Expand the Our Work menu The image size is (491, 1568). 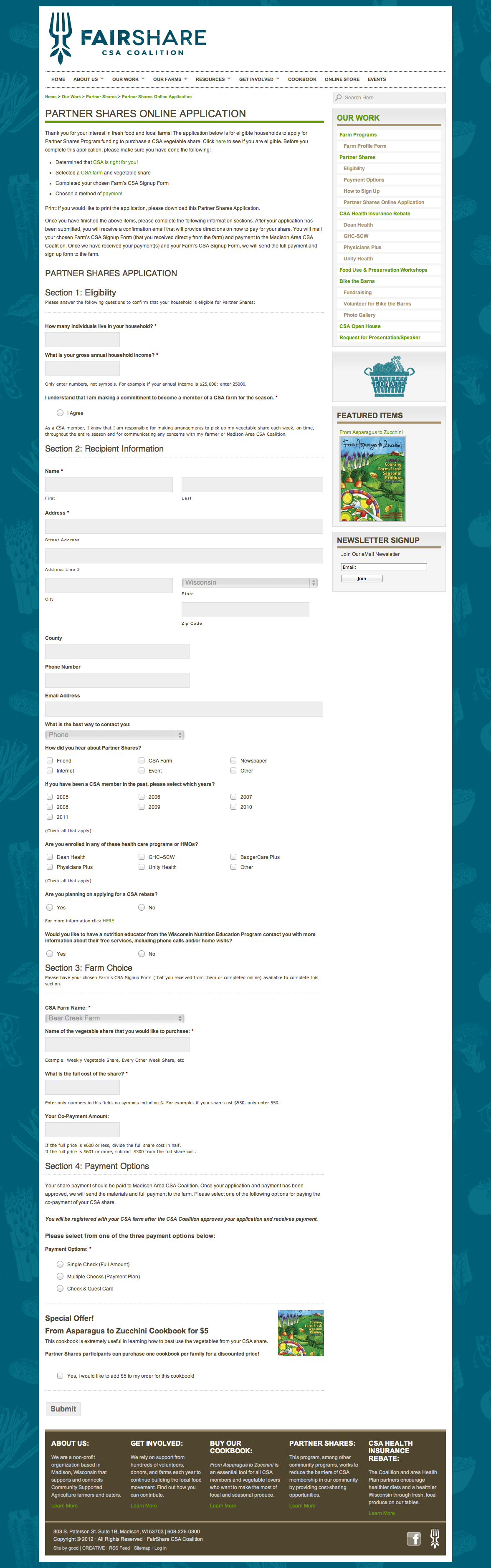(128, 79)
